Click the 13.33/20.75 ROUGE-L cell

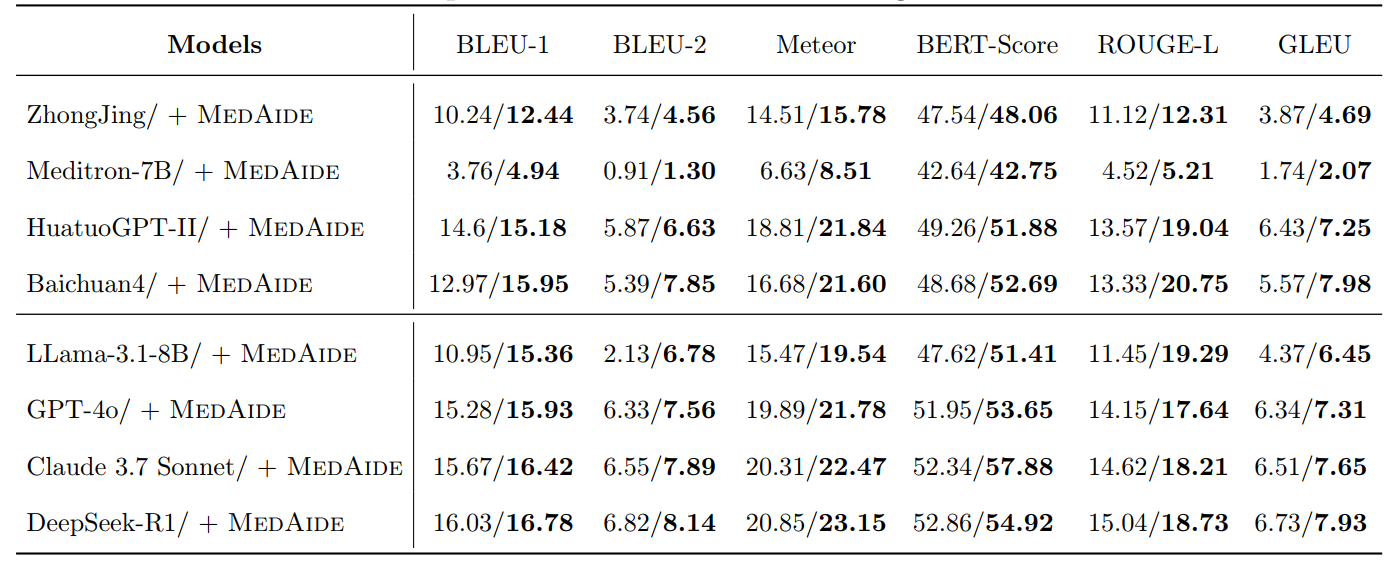coord(1158,284)
